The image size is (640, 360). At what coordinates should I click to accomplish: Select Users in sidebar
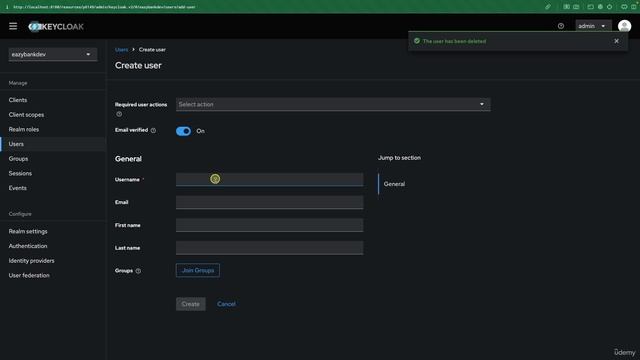tap(16, 144)
